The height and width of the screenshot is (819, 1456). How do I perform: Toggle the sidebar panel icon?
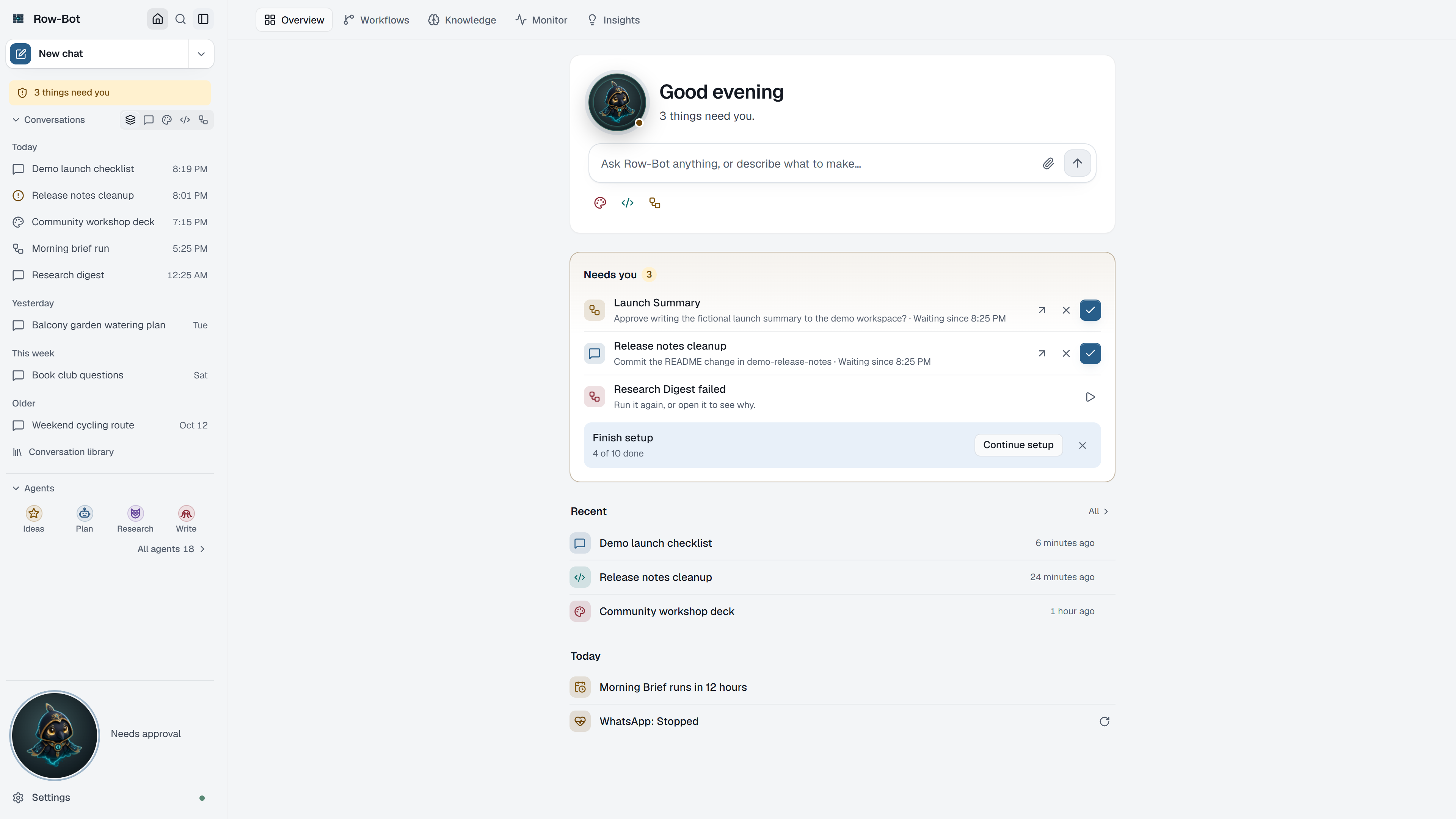point(203,19)
